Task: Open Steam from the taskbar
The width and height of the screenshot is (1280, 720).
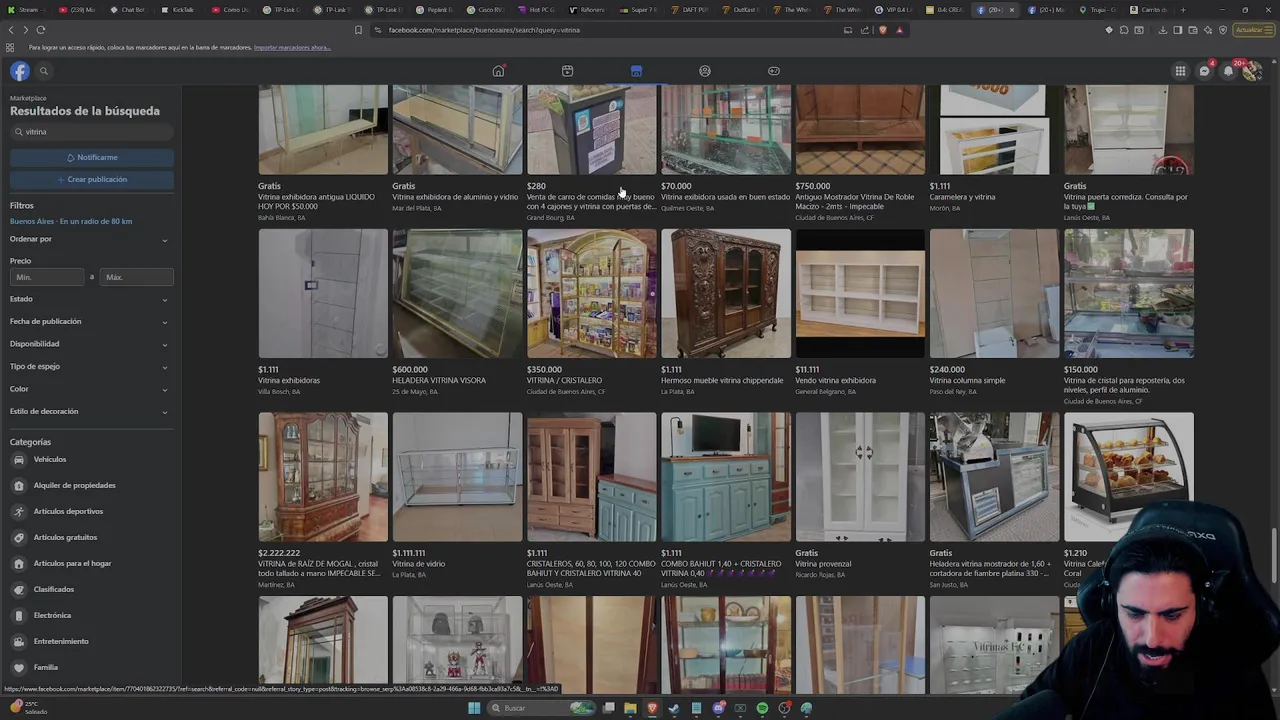Action: (674, 708)
